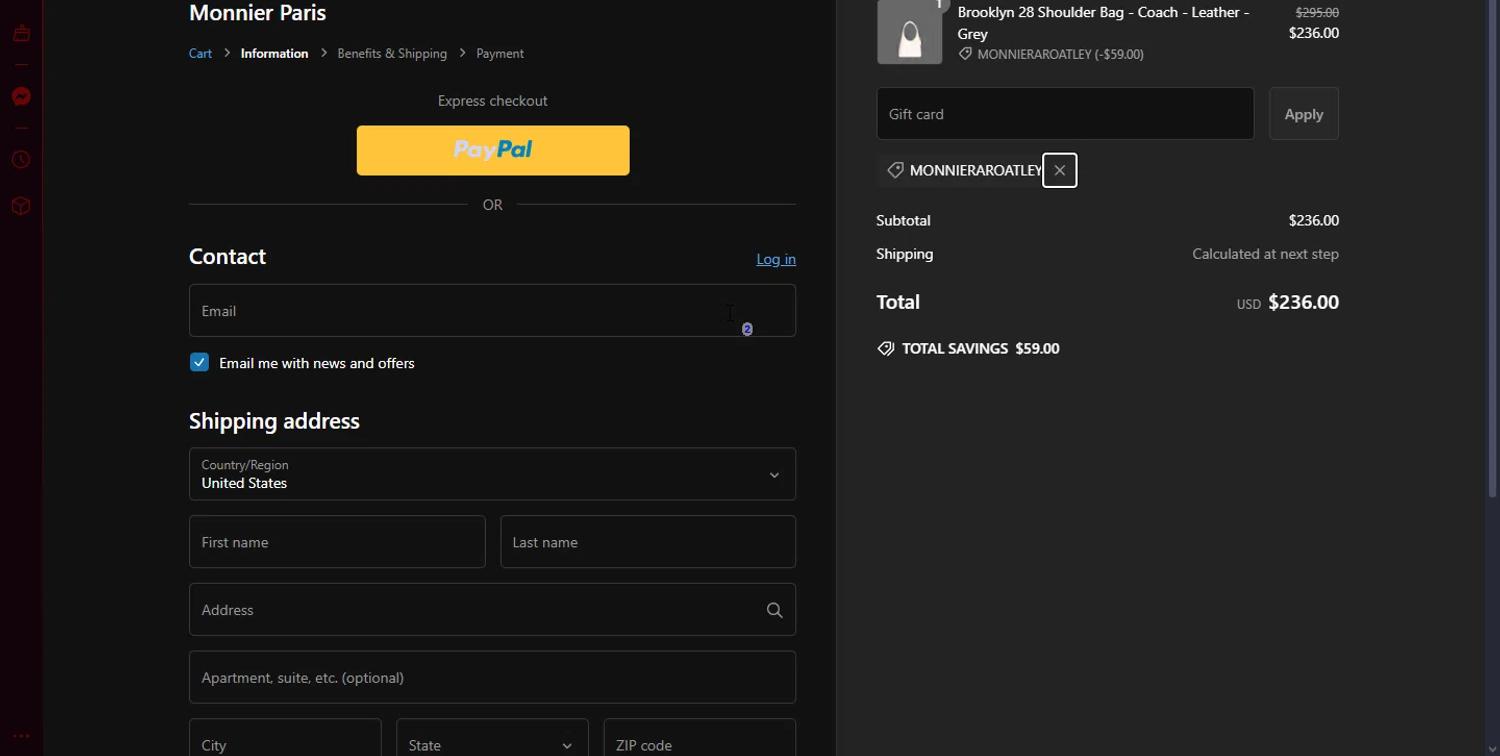Screen dimensions: 1500x756
Task: Focus the Email input field
Action: 492,311
